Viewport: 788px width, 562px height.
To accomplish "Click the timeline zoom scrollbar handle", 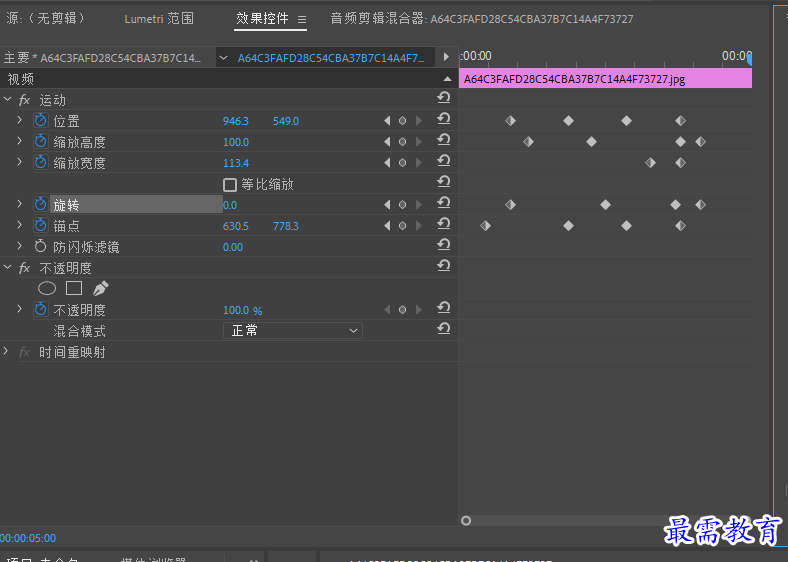I will [x=466, y=521].
